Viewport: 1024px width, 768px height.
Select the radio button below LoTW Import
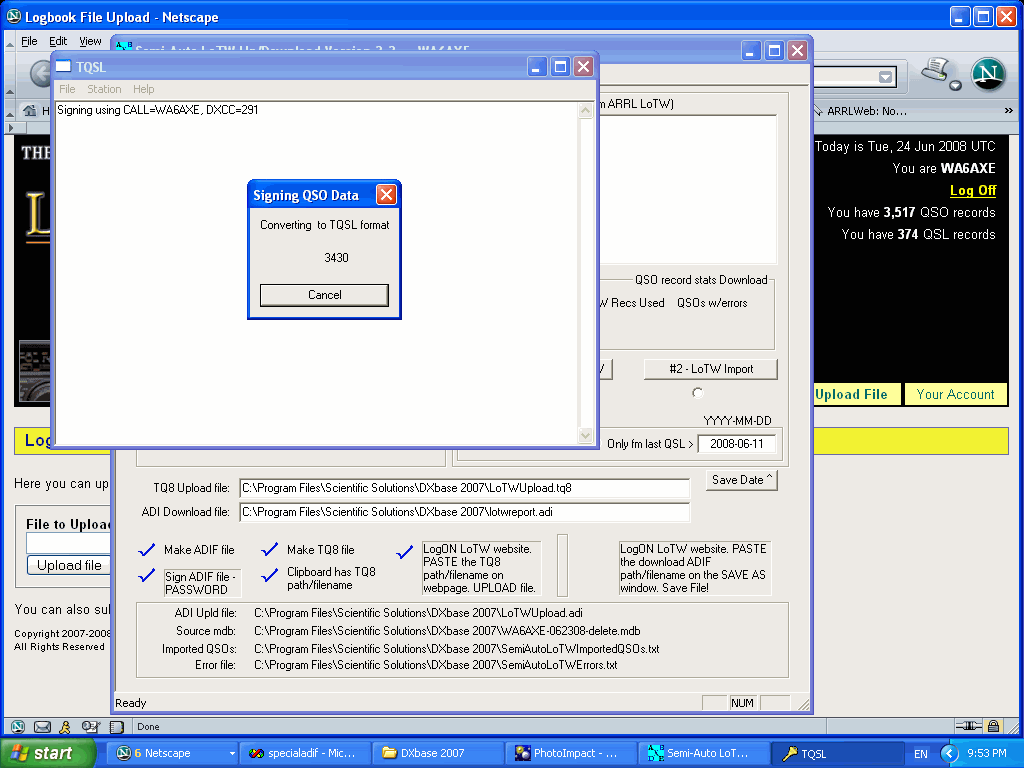point(697,393)
